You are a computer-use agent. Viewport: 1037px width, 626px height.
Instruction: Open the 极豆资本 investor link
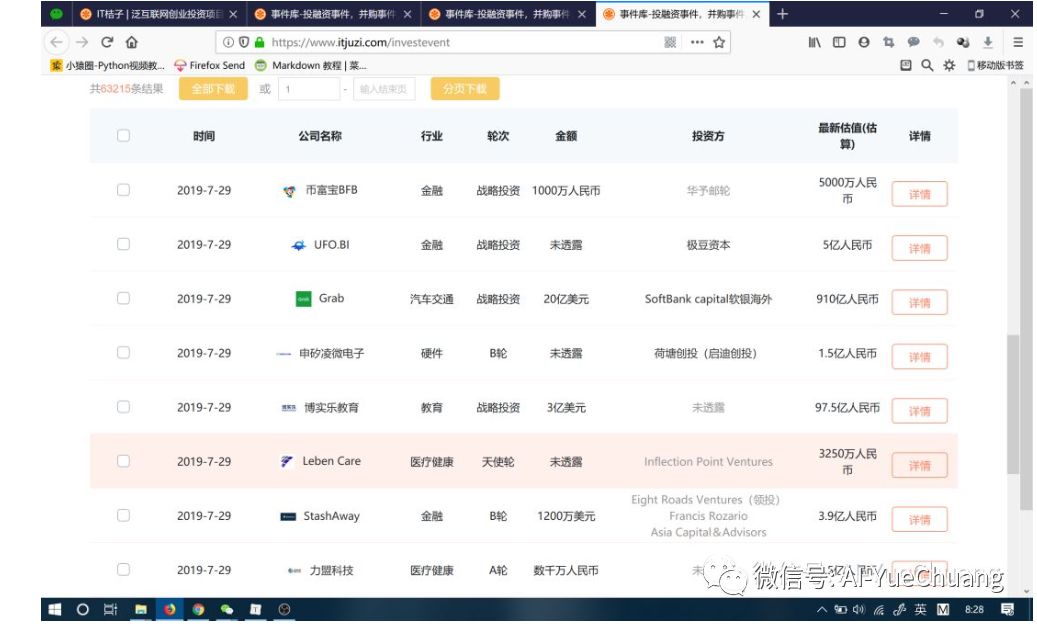click(x=708, y=245)
